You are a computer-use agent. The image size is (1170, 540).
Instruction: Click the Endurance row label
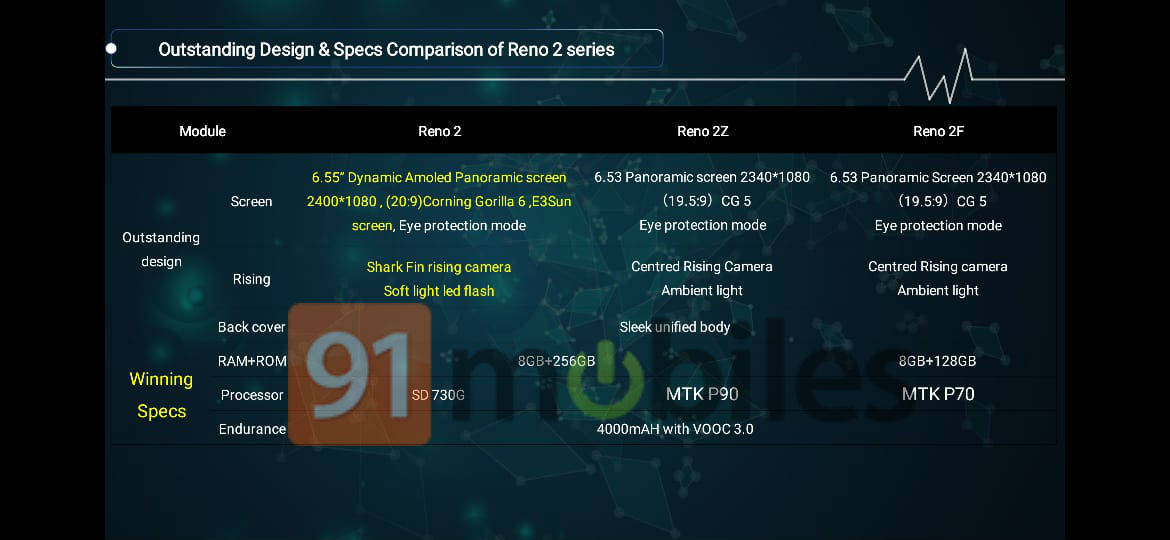coord(252,429)
